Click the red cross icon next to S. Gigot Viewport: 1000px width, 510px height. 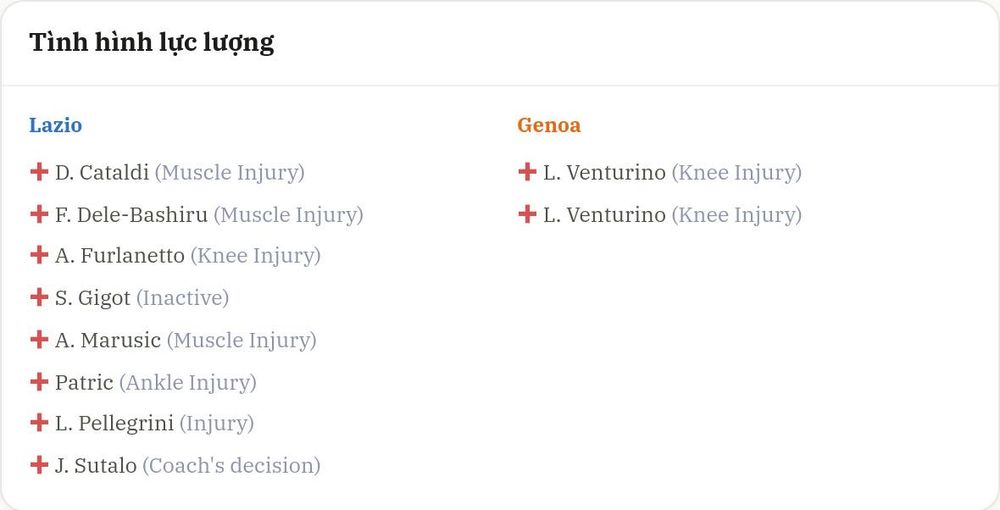pyautogui.click(x=39, y=297)
